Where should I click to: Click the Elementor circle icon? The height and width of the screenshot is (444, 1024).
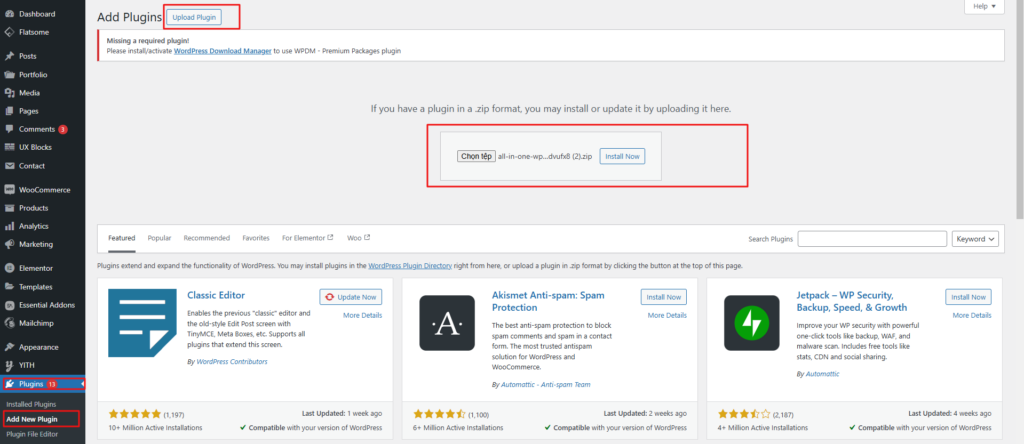coord(9,268)
